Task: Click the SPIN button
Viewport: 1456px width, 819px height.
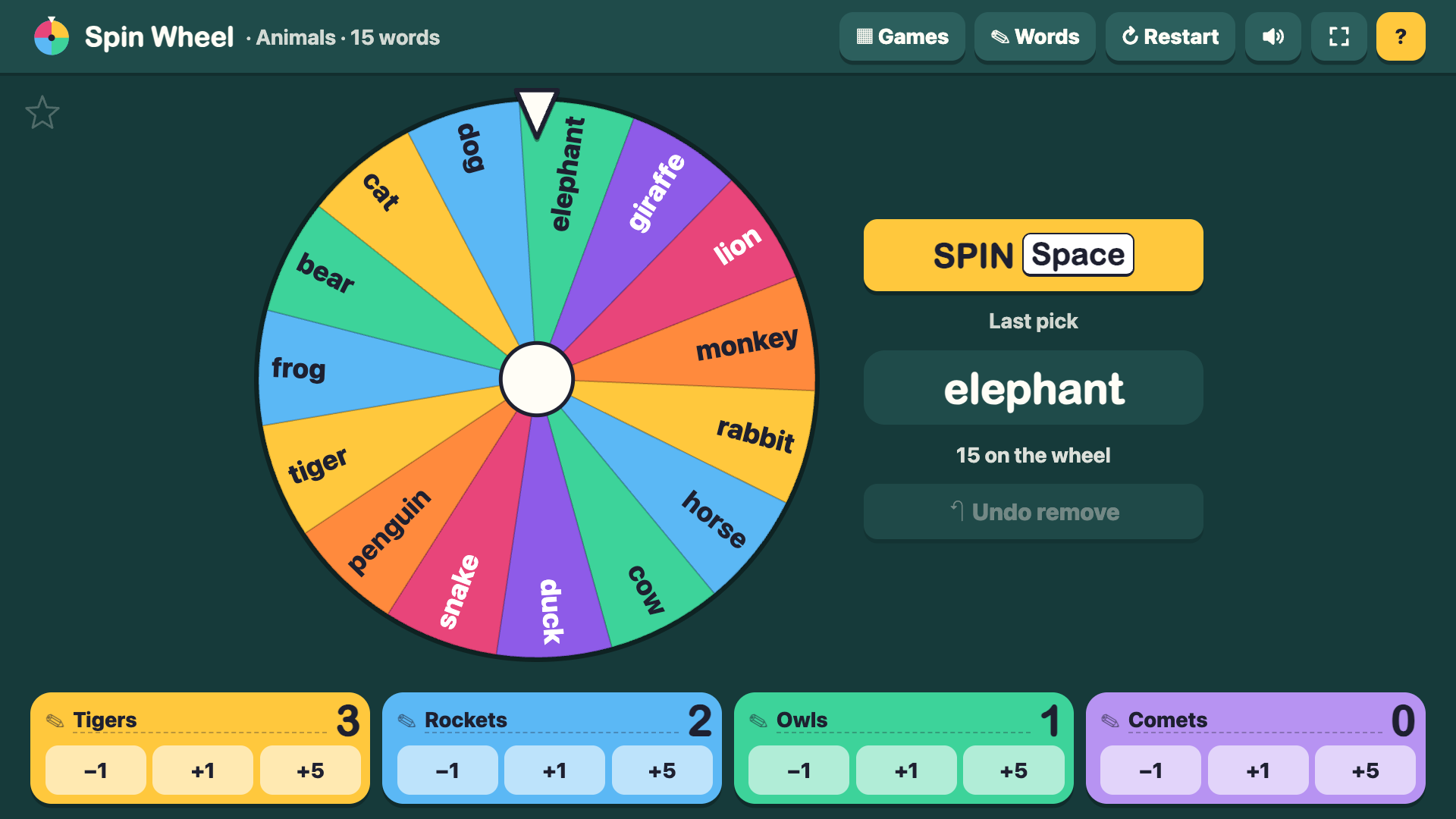Action: tap(1034, 255)
